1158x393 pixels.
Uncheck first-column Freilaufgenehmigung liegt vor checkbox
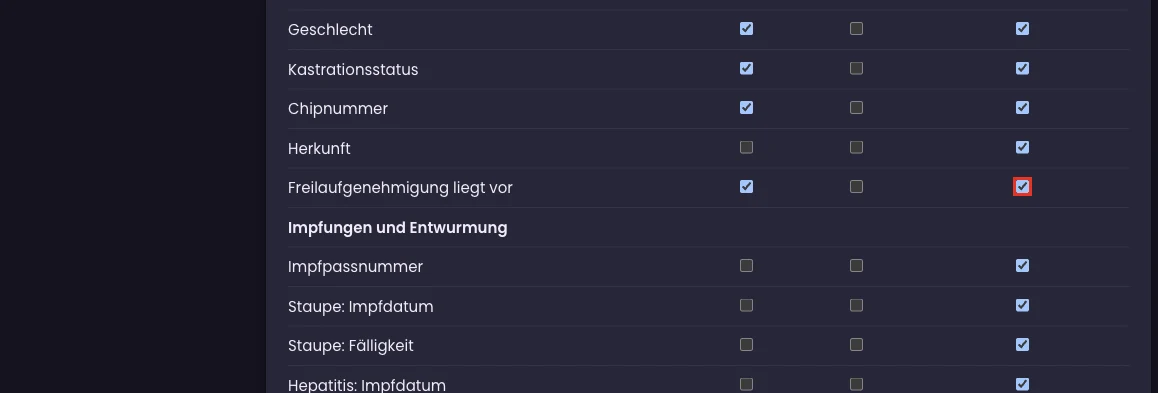(747, 187)
